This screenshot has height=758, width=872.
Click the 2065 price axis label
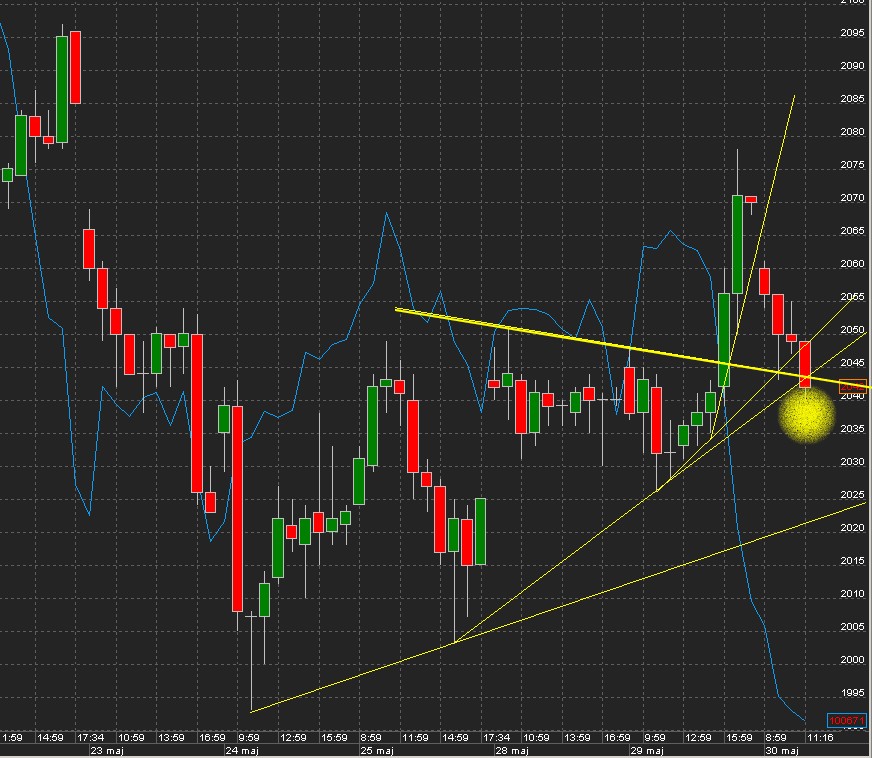point(852,230)
